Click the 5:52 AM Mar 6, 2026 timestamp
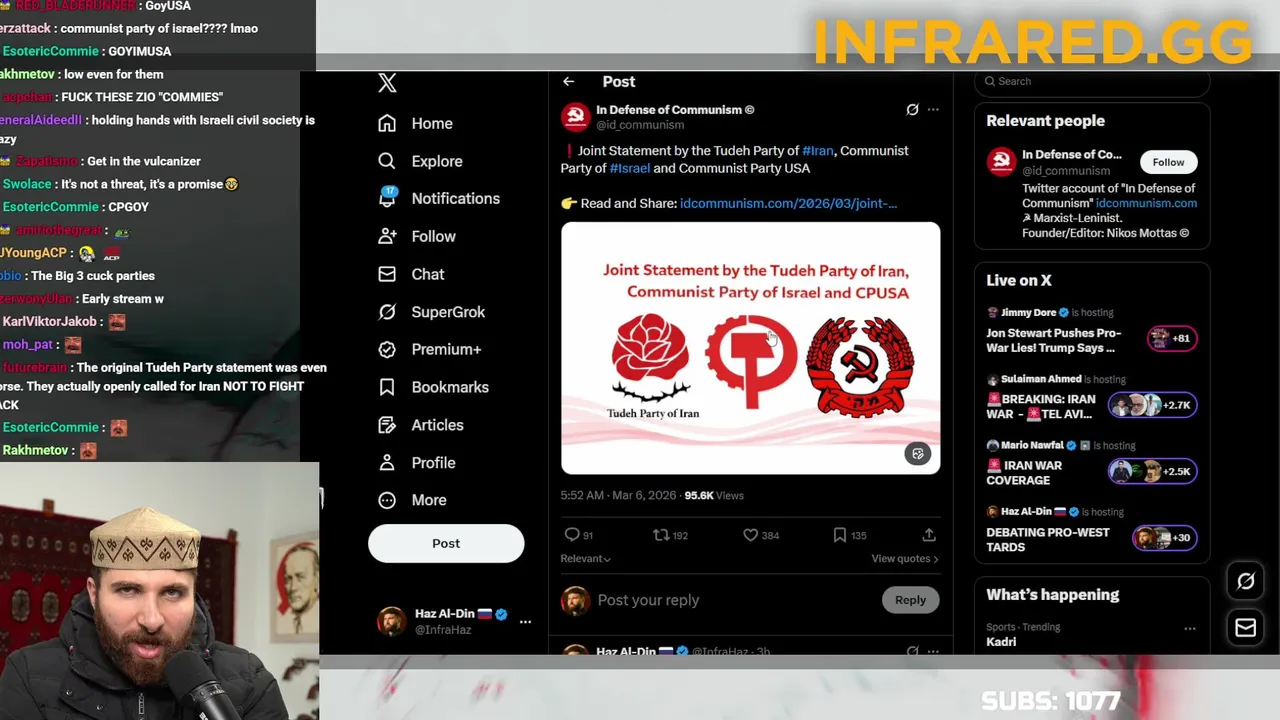1280x720 pixels. point(618,496)
